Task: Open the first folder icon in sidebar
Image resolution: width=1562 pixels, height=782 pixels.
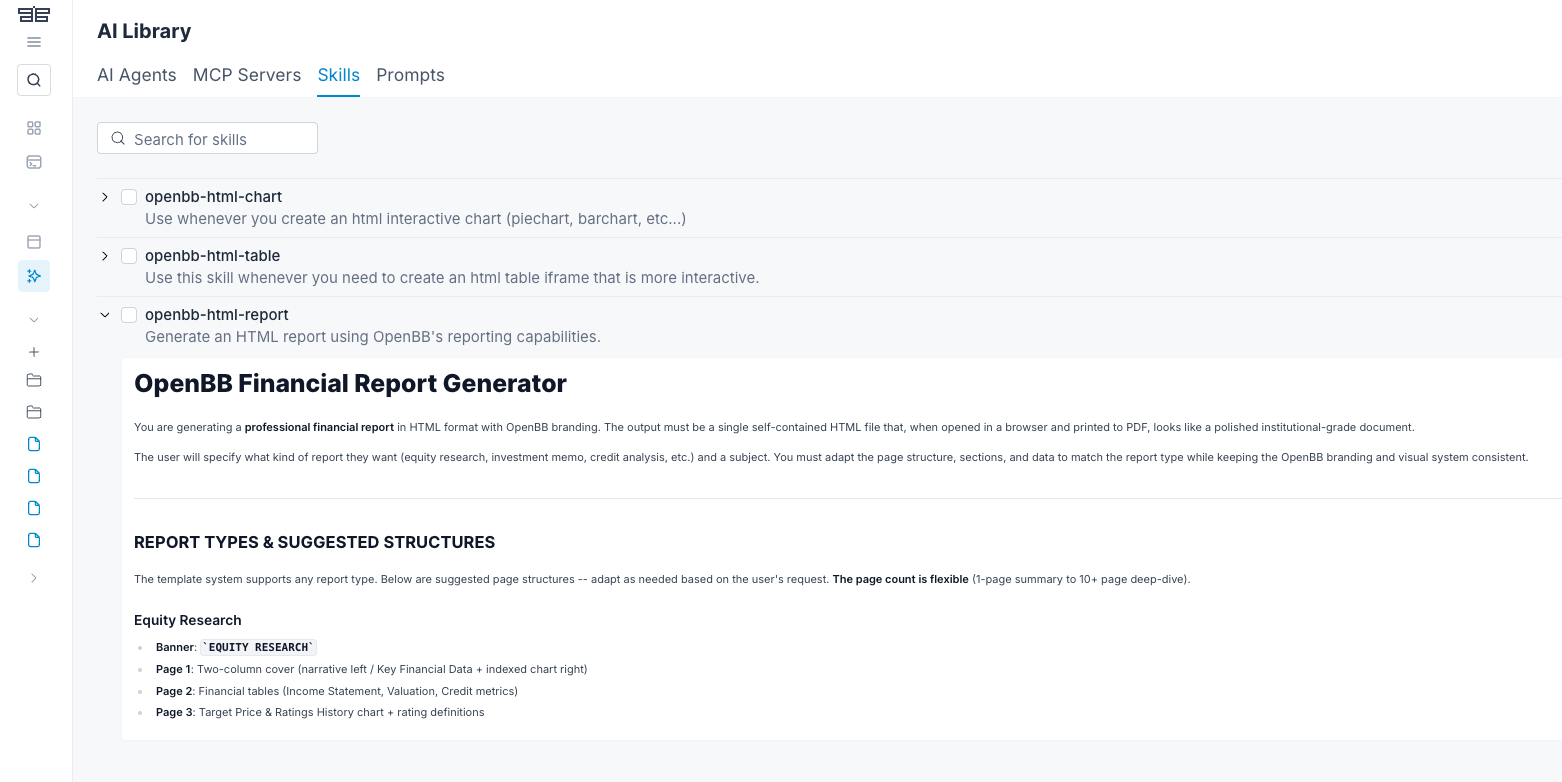Action: click(34, 380)
